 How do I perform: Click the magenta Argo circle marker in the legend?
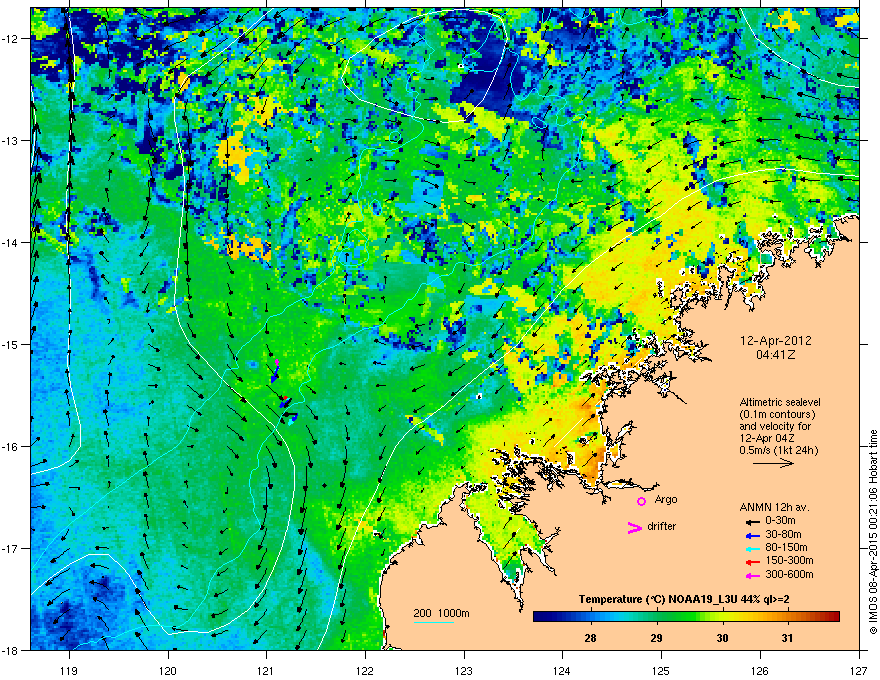pyautogui.click(x=641, y=501)
